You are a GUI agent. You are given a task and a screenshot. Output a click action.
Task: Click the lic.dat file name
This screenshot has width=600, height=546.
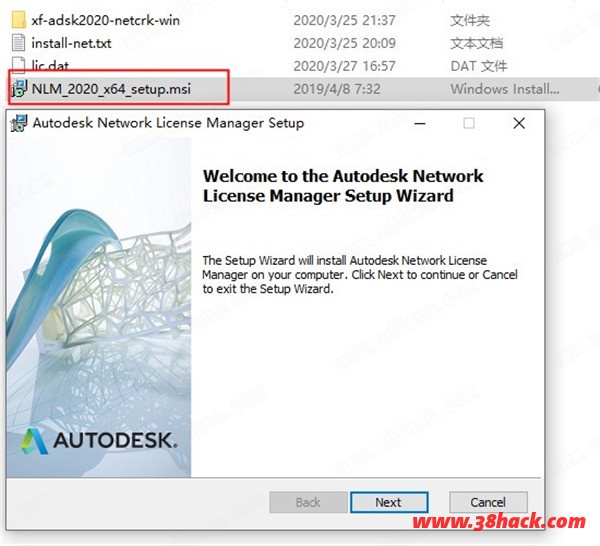pyautogui.click(x=50, y=65)
